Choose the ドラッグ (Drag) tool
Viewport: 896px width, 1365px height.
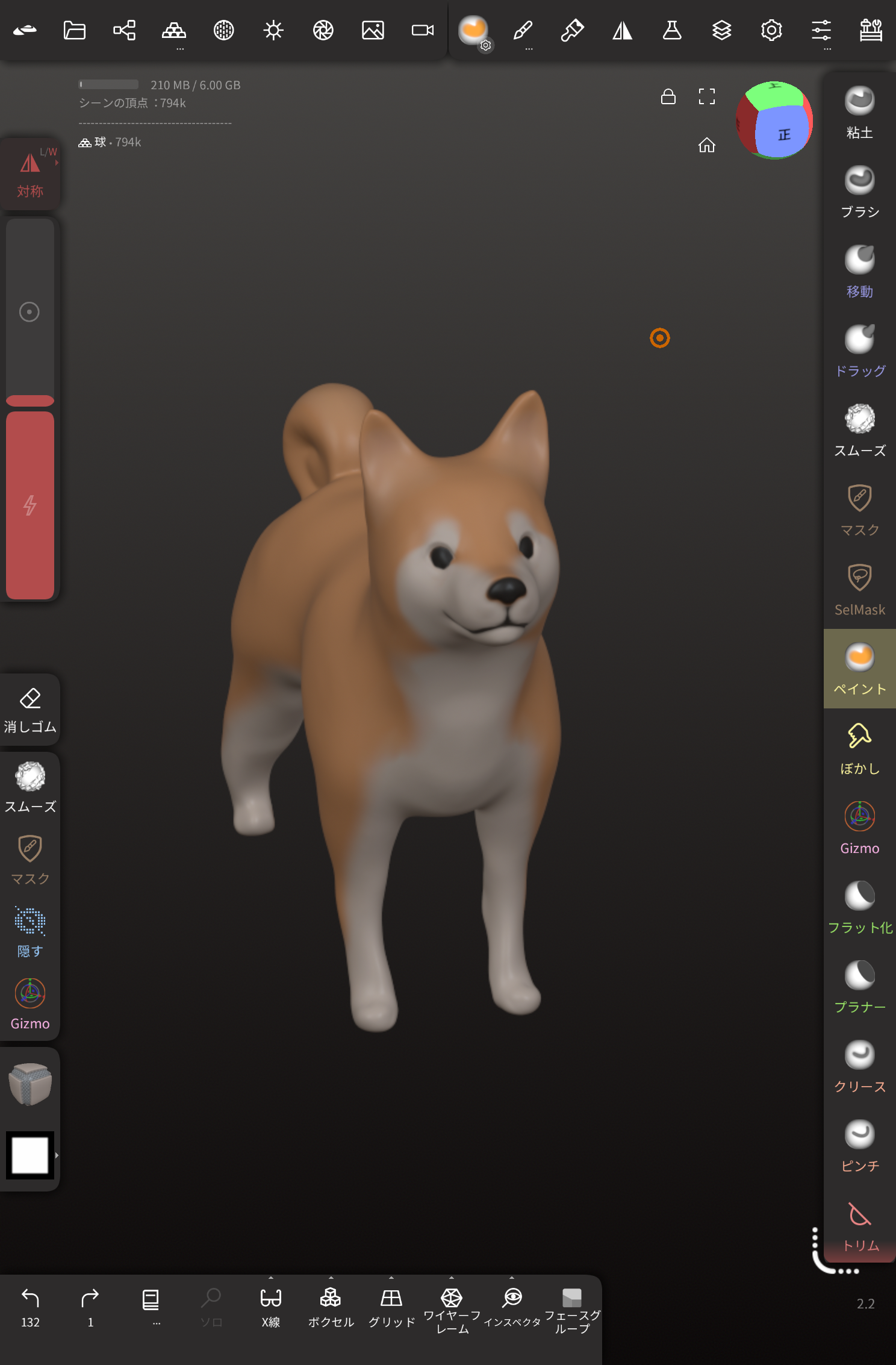859,351
